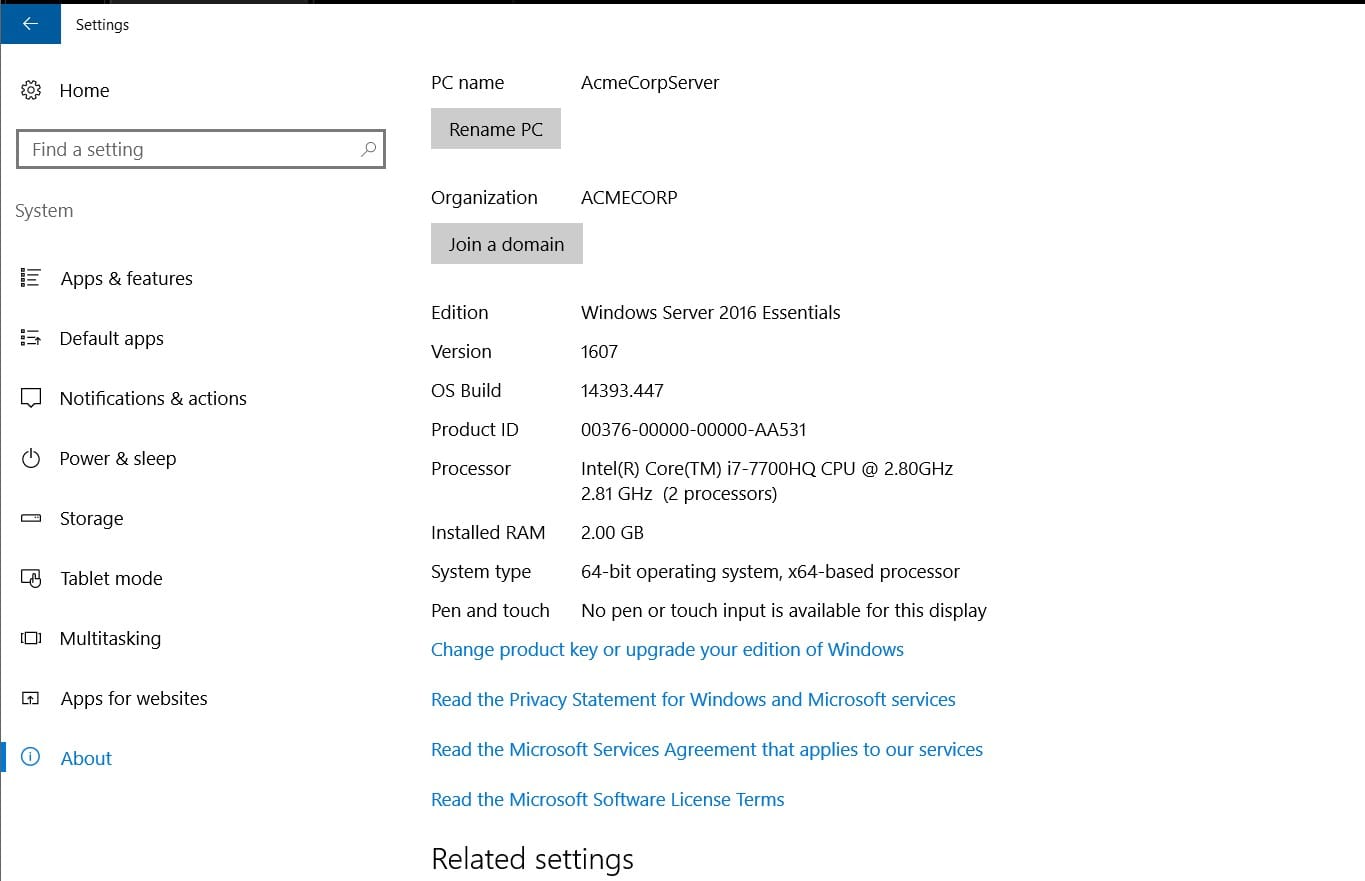Open Microsoft Software License Terms link
Viewport: 1365px width, 881px height.
[608, 800]
